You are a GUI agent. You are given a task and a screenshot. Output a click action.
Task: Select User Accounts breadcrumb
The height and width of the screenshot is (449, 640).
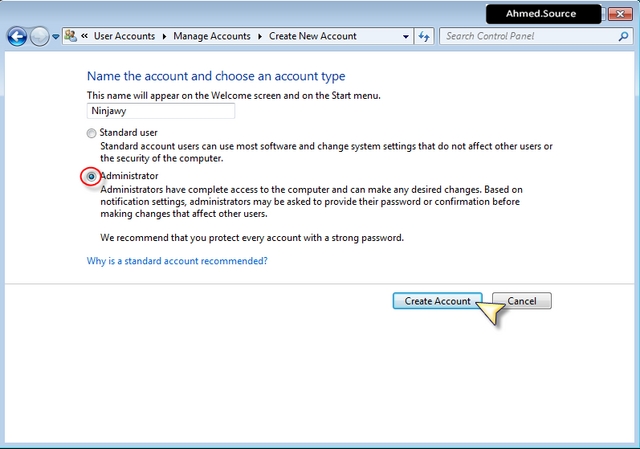(124, 36)
